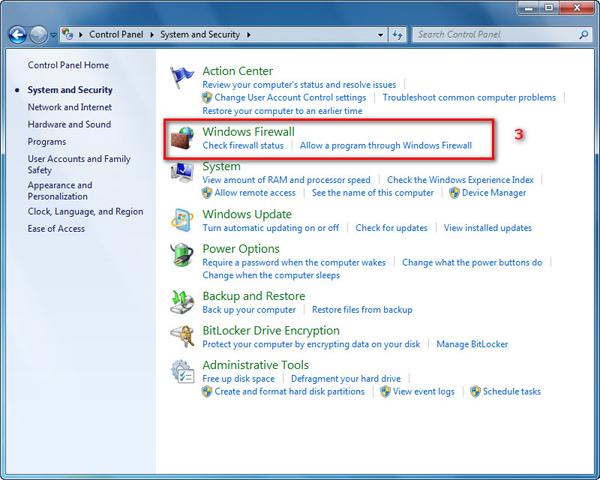Click Change when the computer sleeps
This screenshot has width=600, height=480.
271,276
